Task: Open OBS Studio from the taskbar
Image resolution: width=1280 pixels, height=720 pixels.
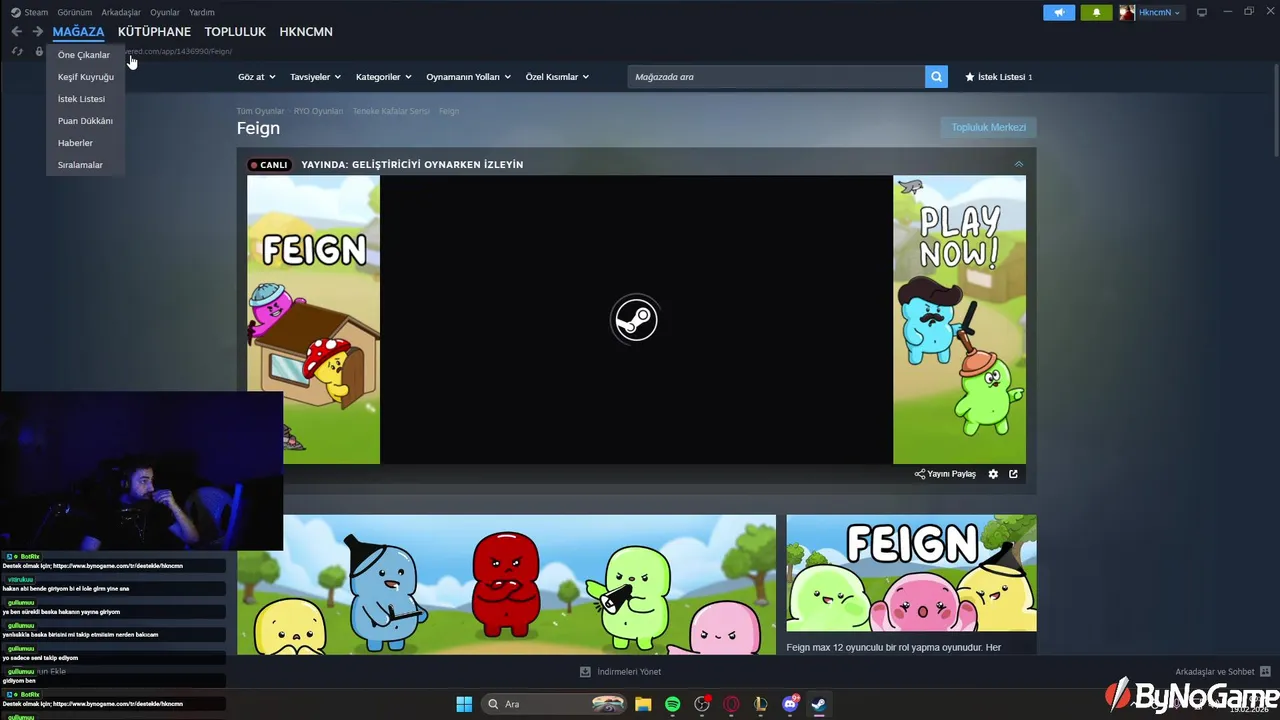Action: point(702,704)
